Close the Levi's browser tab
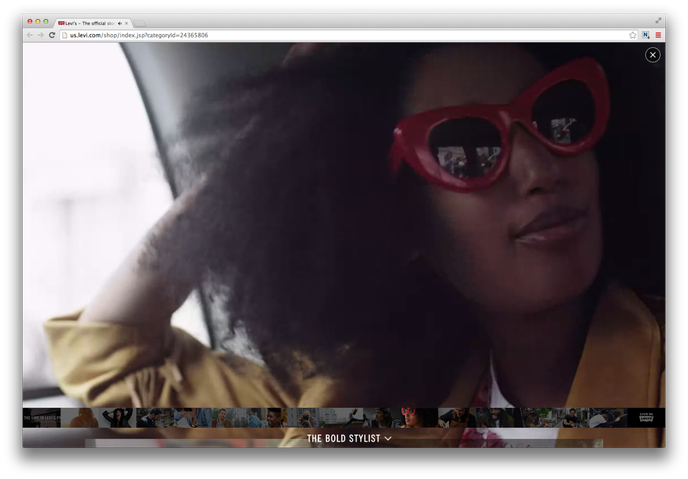The image size is (688, 479). coord(126,22)
